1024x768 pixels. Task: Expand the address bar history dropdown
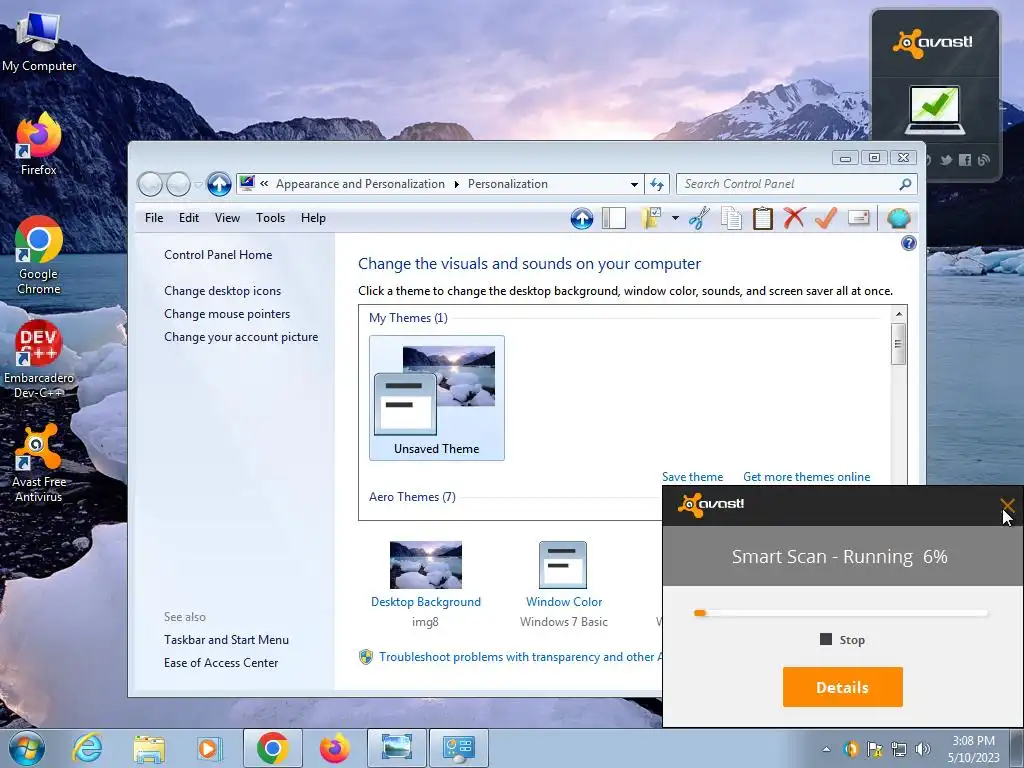pyautogui.click(x=633, y=184)
